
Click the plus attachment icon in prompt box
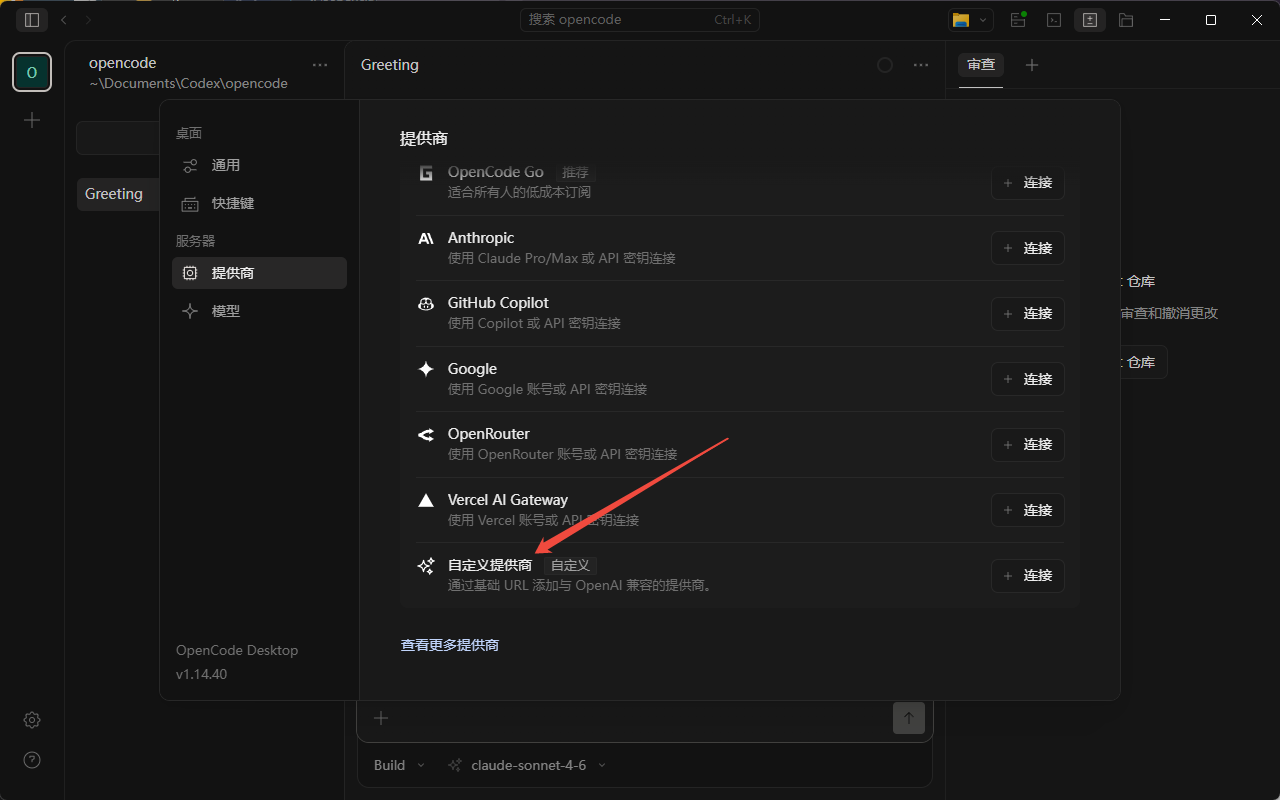tap(381, 717)
